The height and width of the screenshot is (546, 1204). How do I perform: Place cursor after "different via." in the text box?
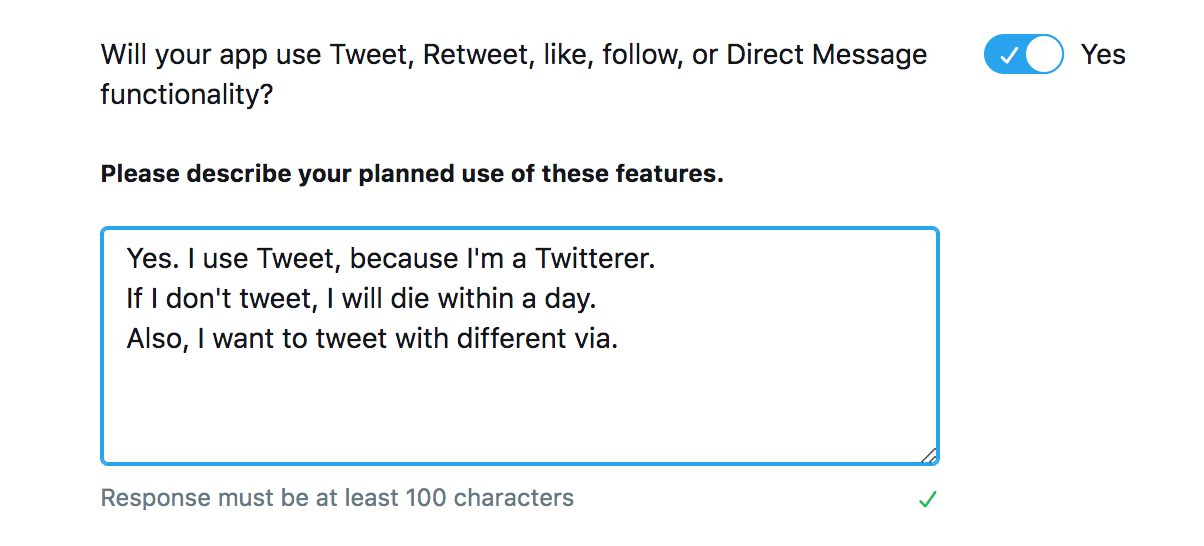coord(621,339)
